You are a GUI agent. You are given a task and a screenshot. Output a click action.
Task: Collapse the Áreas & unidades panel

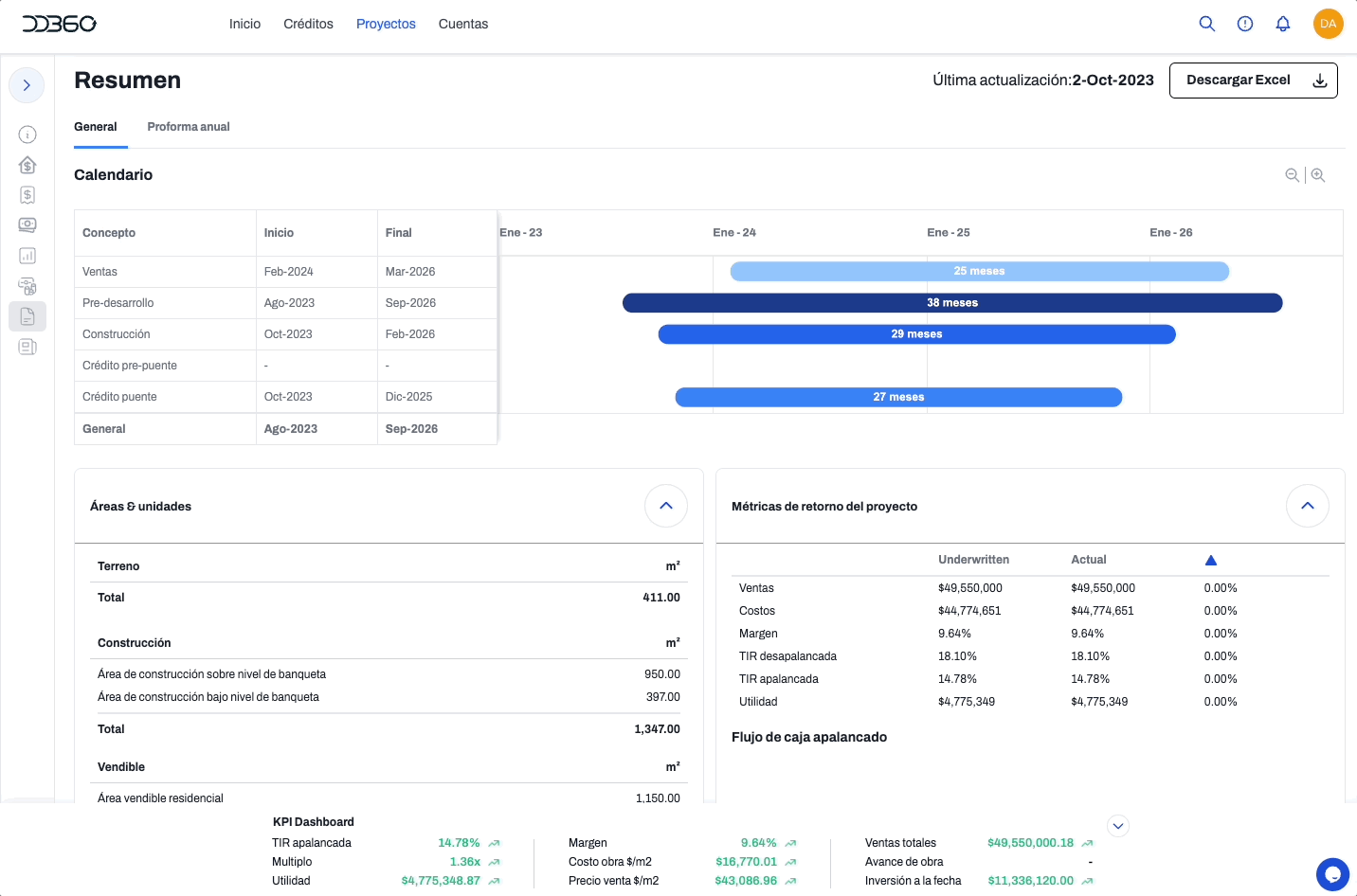tap(665, 506)
